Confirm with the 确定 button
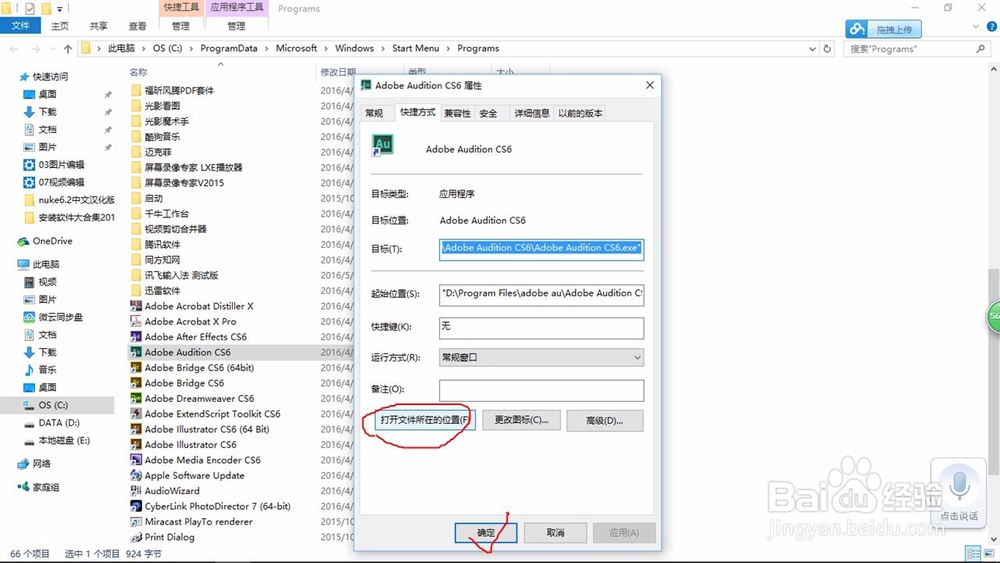 tap(485, 532)
